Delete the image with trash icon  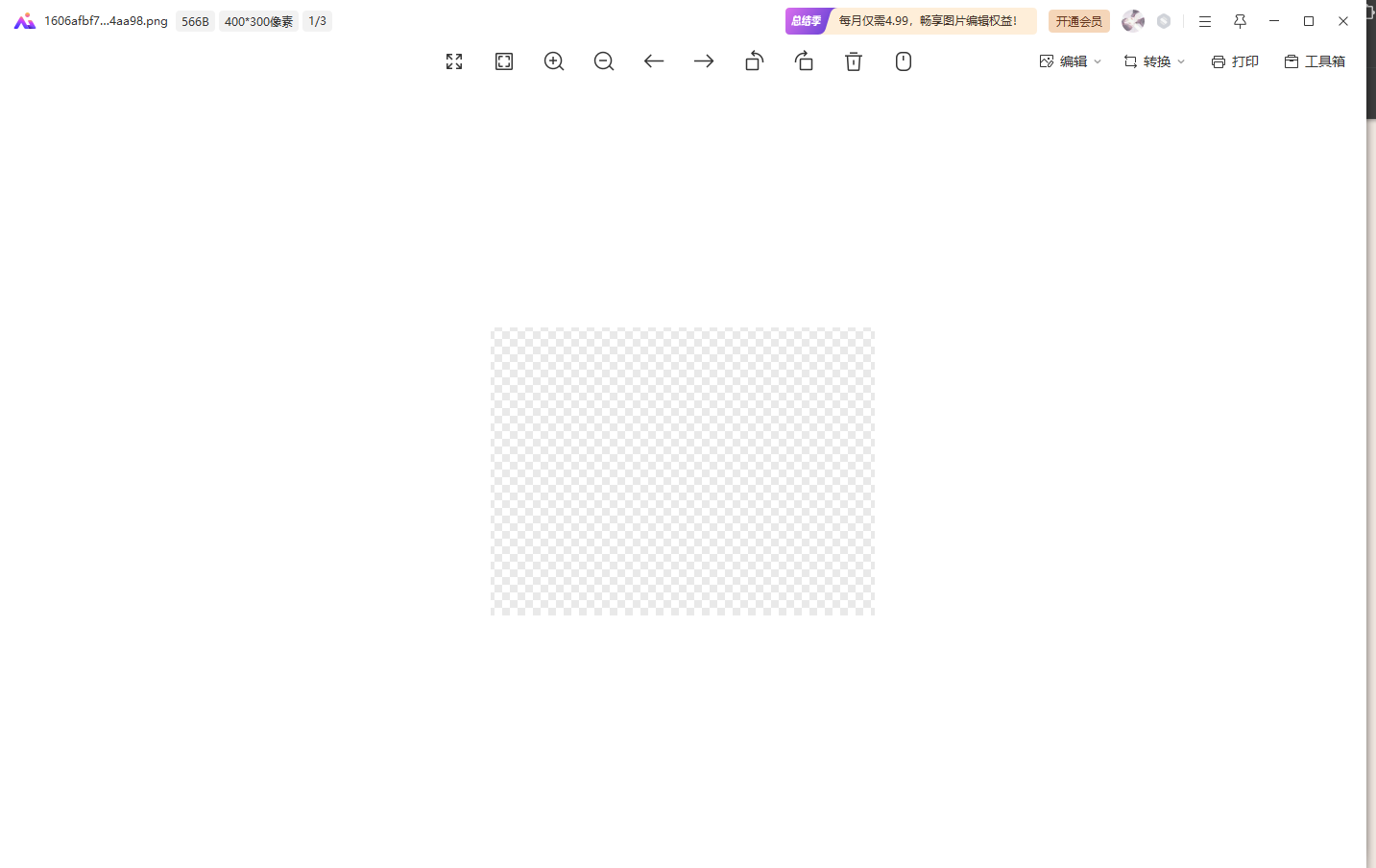coord(854,61)
